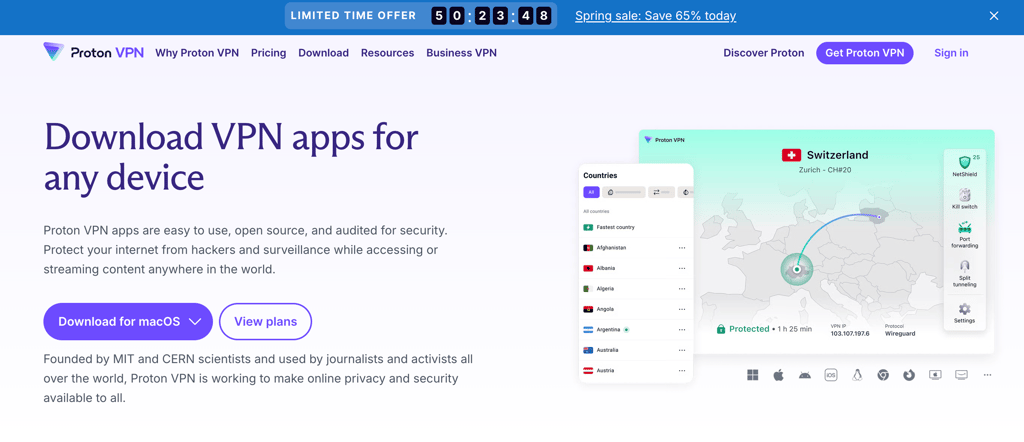Image resolution: width=1024 pixels, height=442 pixels.
Task: Click the Austria country name
Action: [605, 370]
